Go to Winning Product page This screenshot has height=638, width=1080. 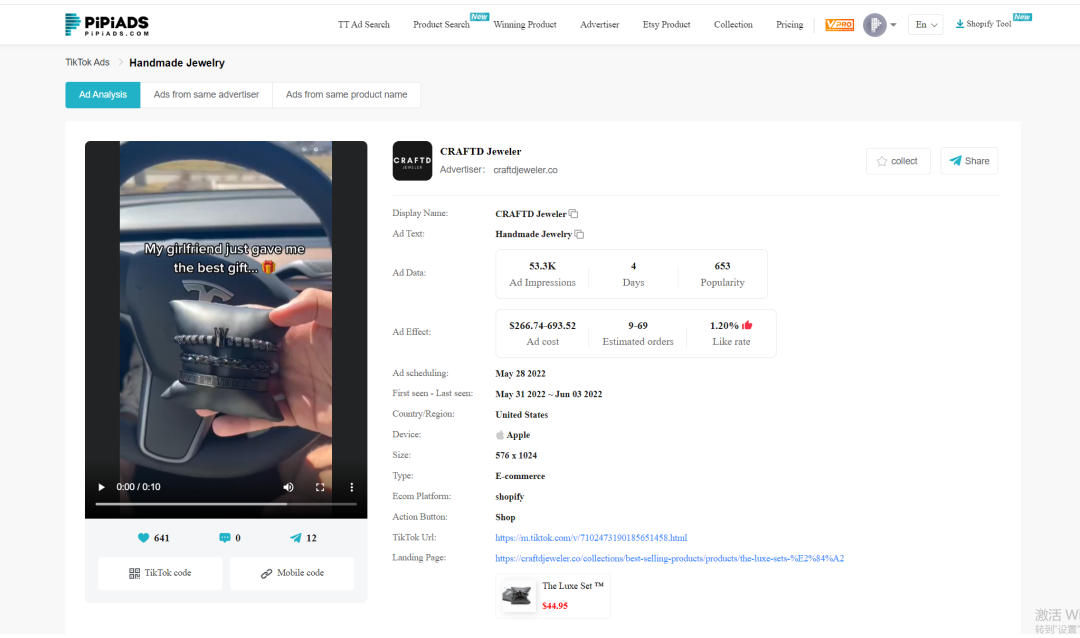click(x=525, y=25)
